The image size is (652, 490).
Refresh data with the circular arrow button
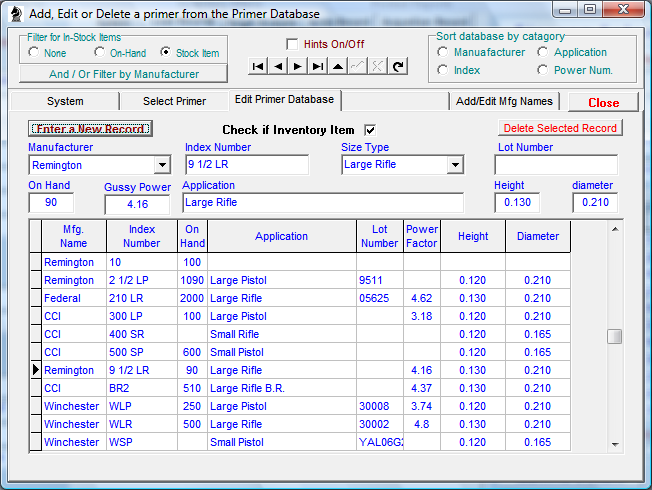[398, 66]
